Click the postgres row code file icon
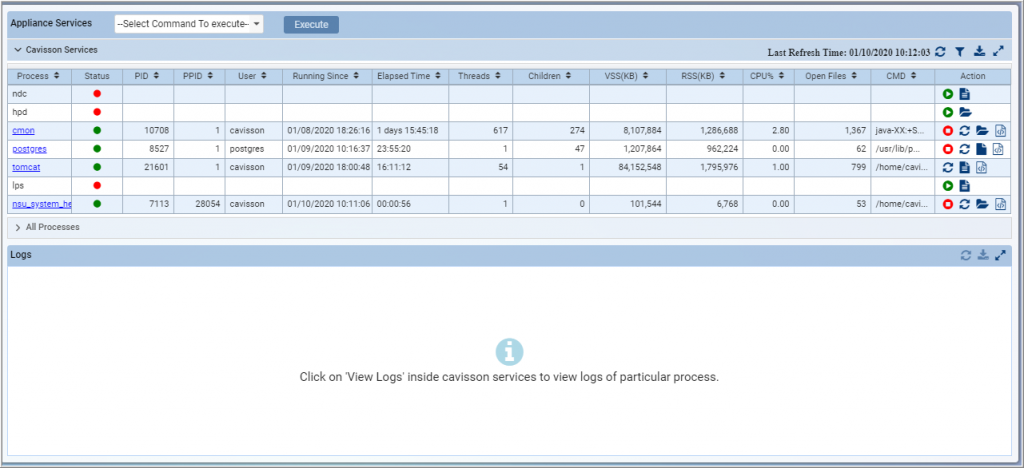The height and width of the screenshot is (468, 1024). tap(997, 149)
